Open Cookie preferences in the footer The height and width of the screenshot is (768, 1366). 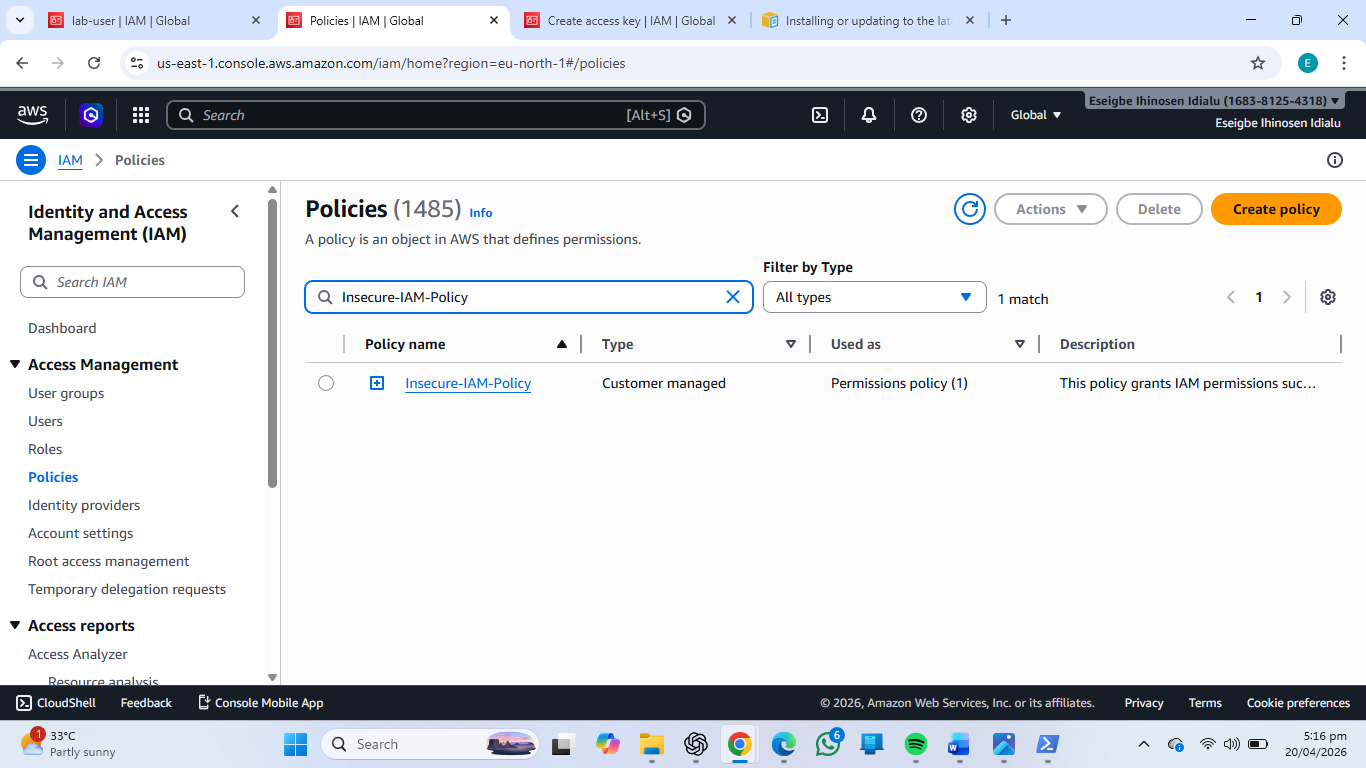pyautogui.click(x=1298, y=703)
